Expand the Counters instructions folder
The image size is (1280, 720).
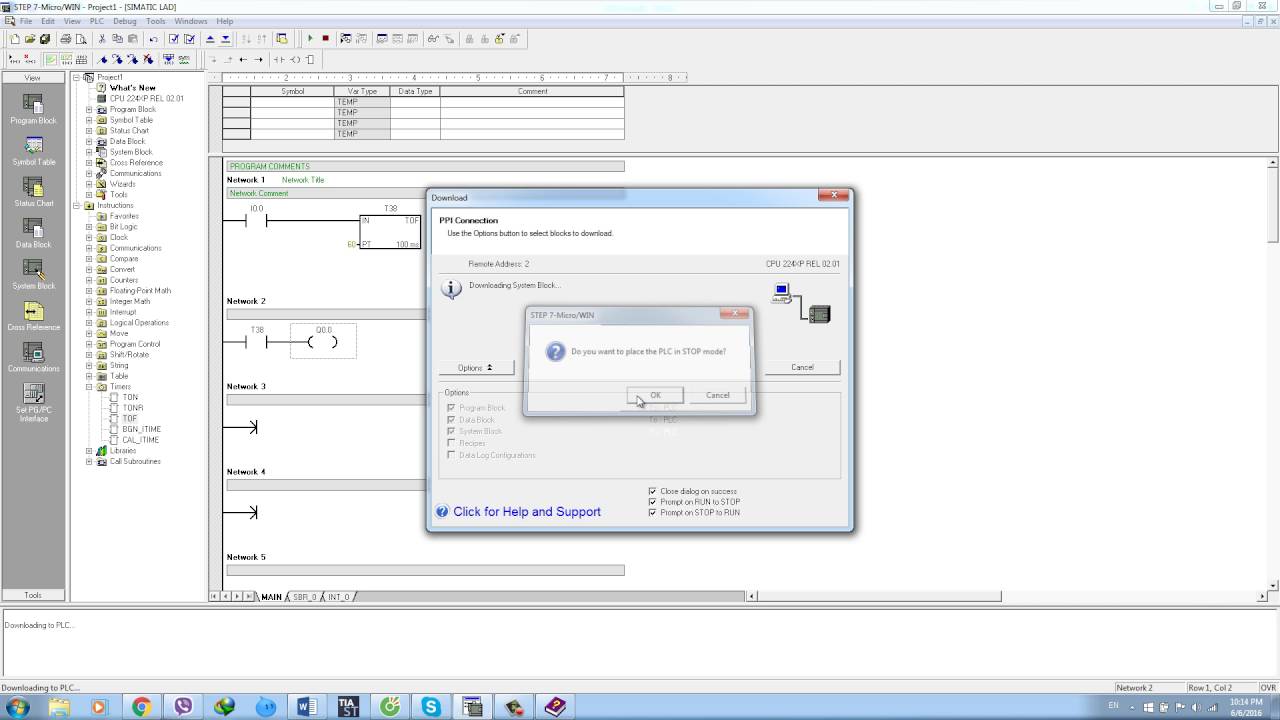click(x=89, y=280)
